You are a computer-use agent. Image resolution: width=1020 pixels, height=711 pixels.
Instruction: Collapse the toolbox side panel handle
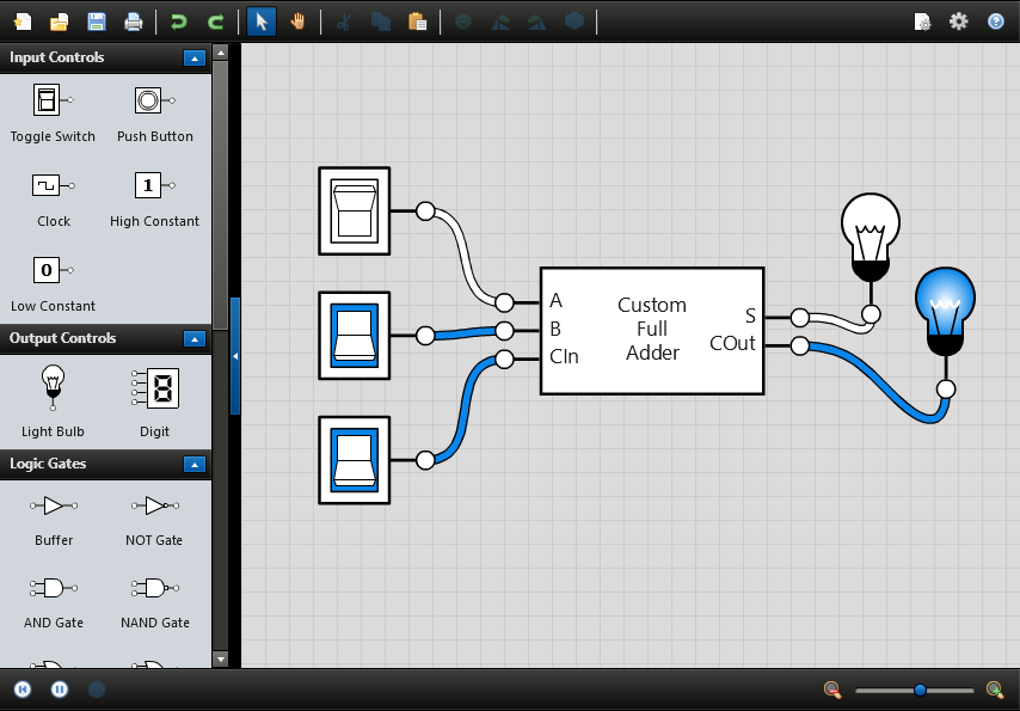tap(235, 356)
